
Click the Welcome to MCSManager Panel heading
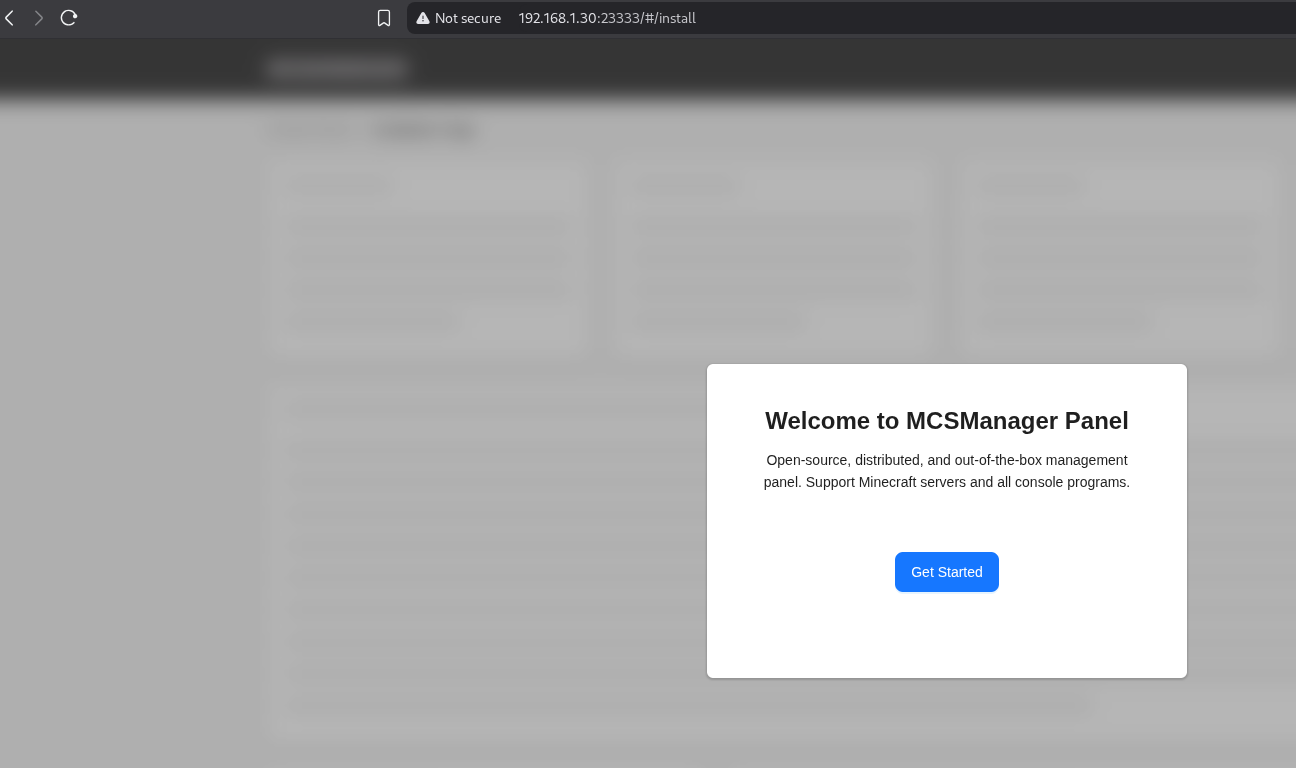click(947, 421)
